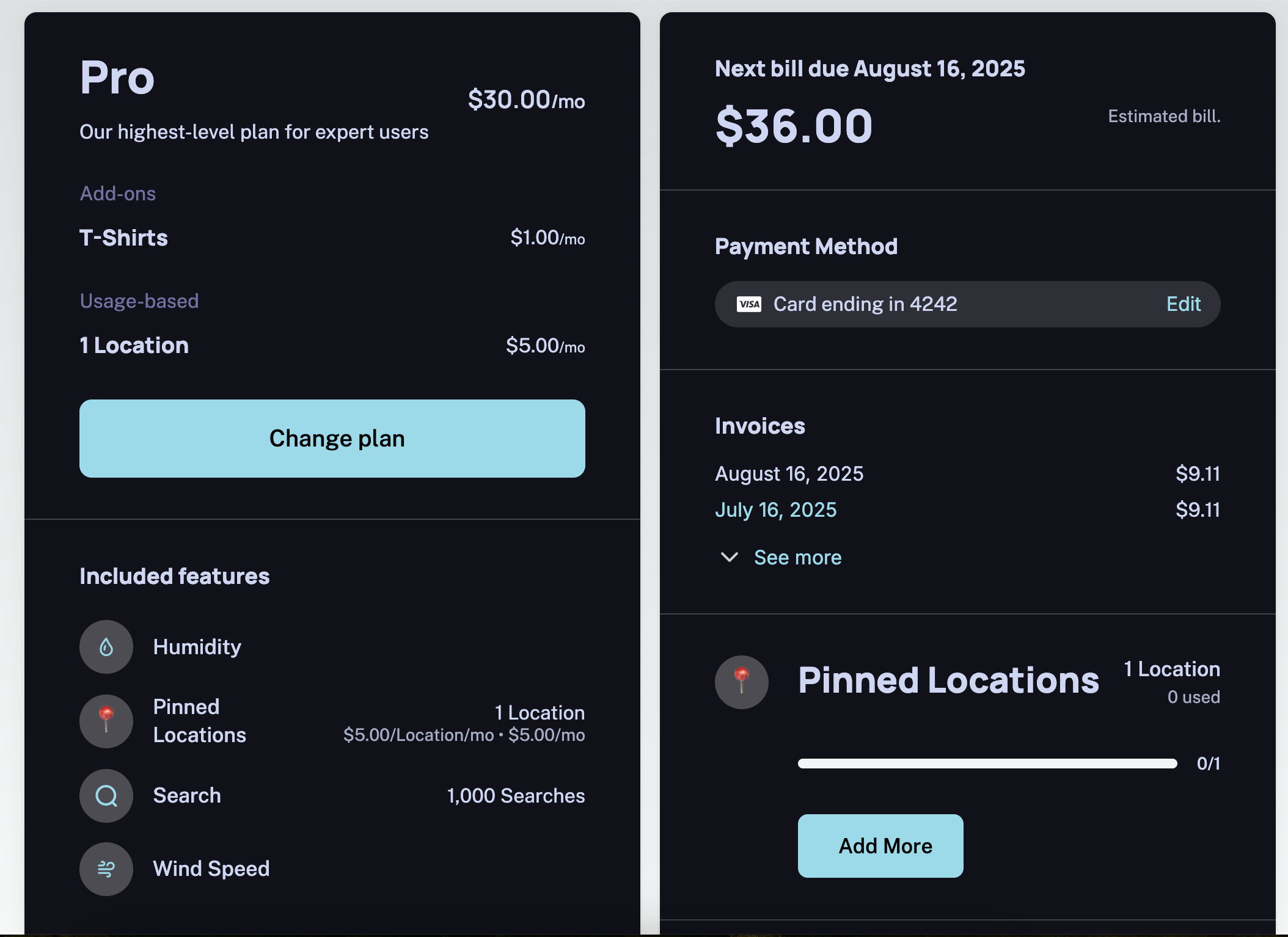This screenshot has height=937, width=1288.
Task: Click the Pinned Locations usage progress bar
Action: point(987,764)
